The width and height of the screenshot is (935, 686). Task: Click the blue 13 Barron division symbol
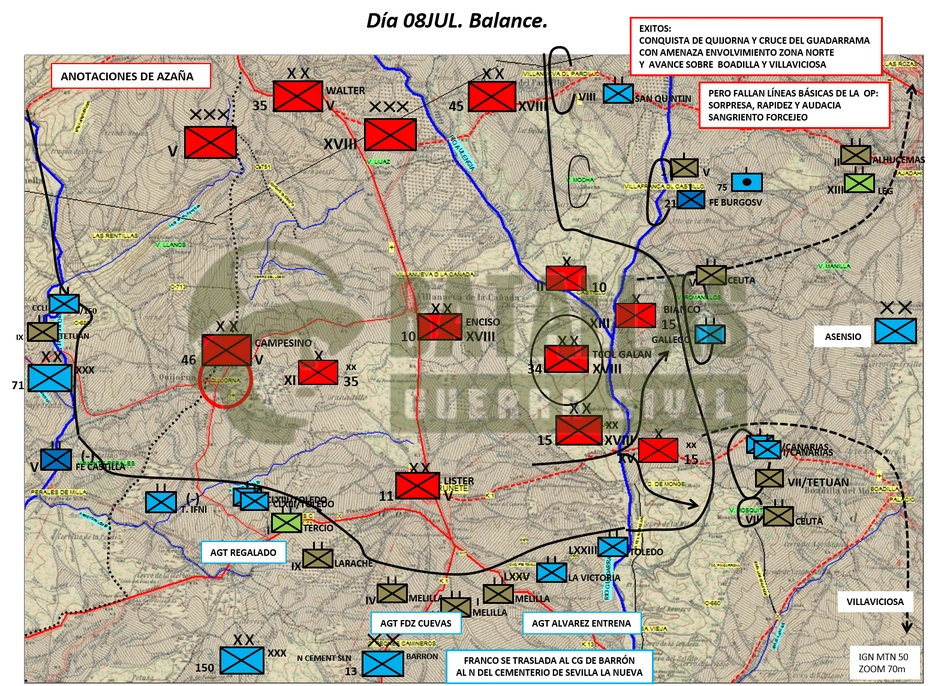point(383,663)
